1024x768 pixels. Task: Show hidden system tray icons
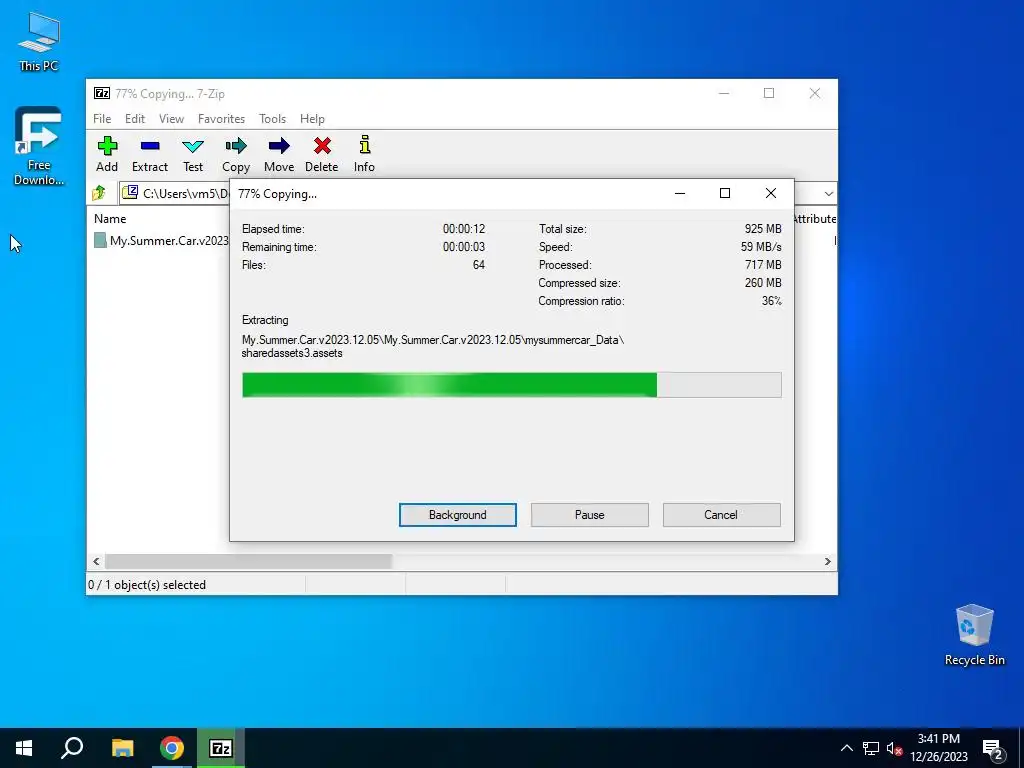[x=846, y=748]
